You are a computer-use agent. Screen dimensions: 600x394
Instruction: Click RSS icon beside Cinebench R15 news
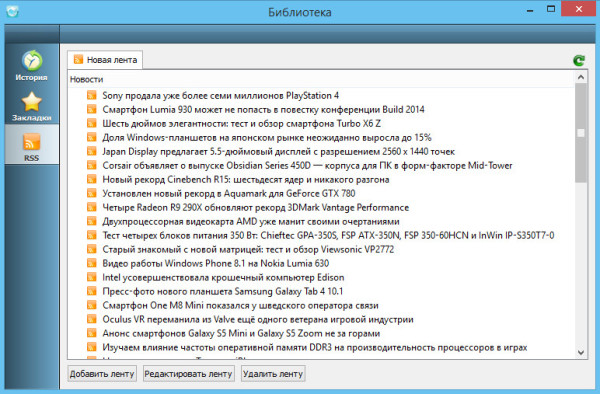[91, 179]
